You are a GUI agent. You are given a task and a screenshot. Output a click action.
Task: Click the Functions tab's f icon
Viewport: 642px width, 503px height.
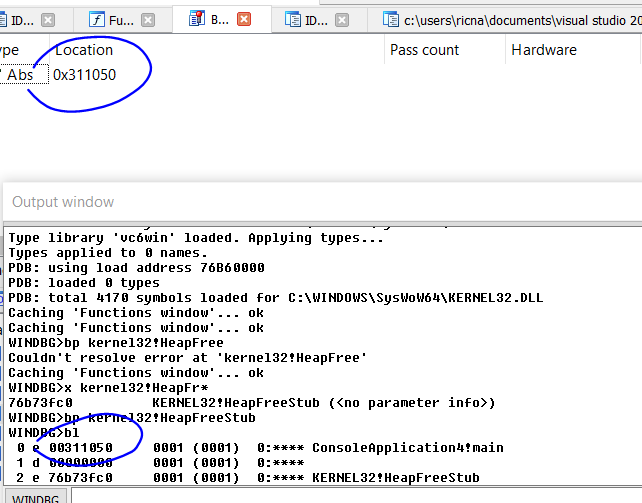[x=97, y=19]
